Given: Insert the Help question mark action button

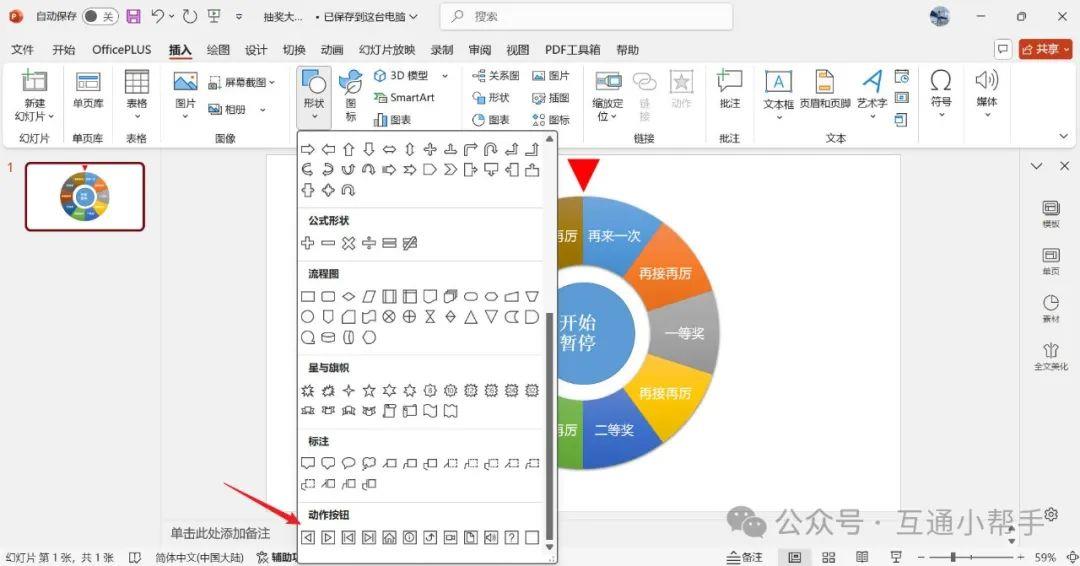Looking at the screenshot, I should 511,537.
